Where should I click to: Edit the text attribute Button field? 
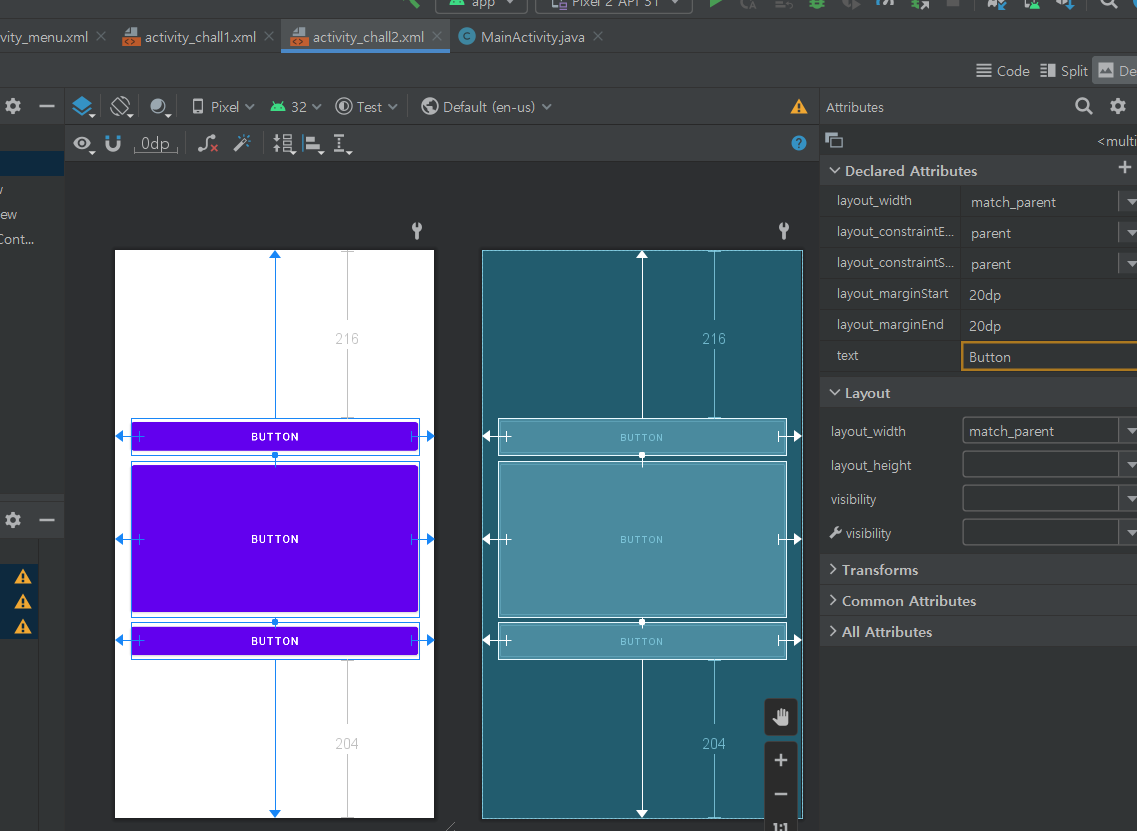pos(1049,357)
